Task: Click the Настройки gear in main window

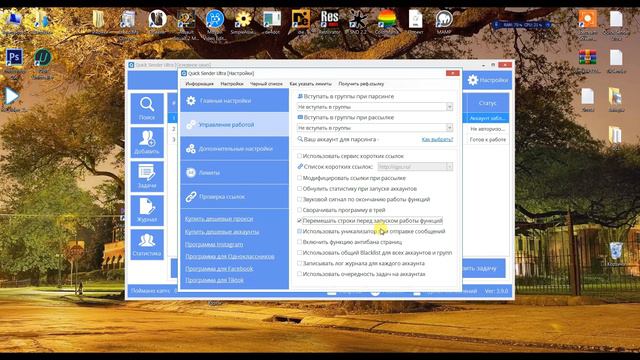Action: [x=488, y=80]
